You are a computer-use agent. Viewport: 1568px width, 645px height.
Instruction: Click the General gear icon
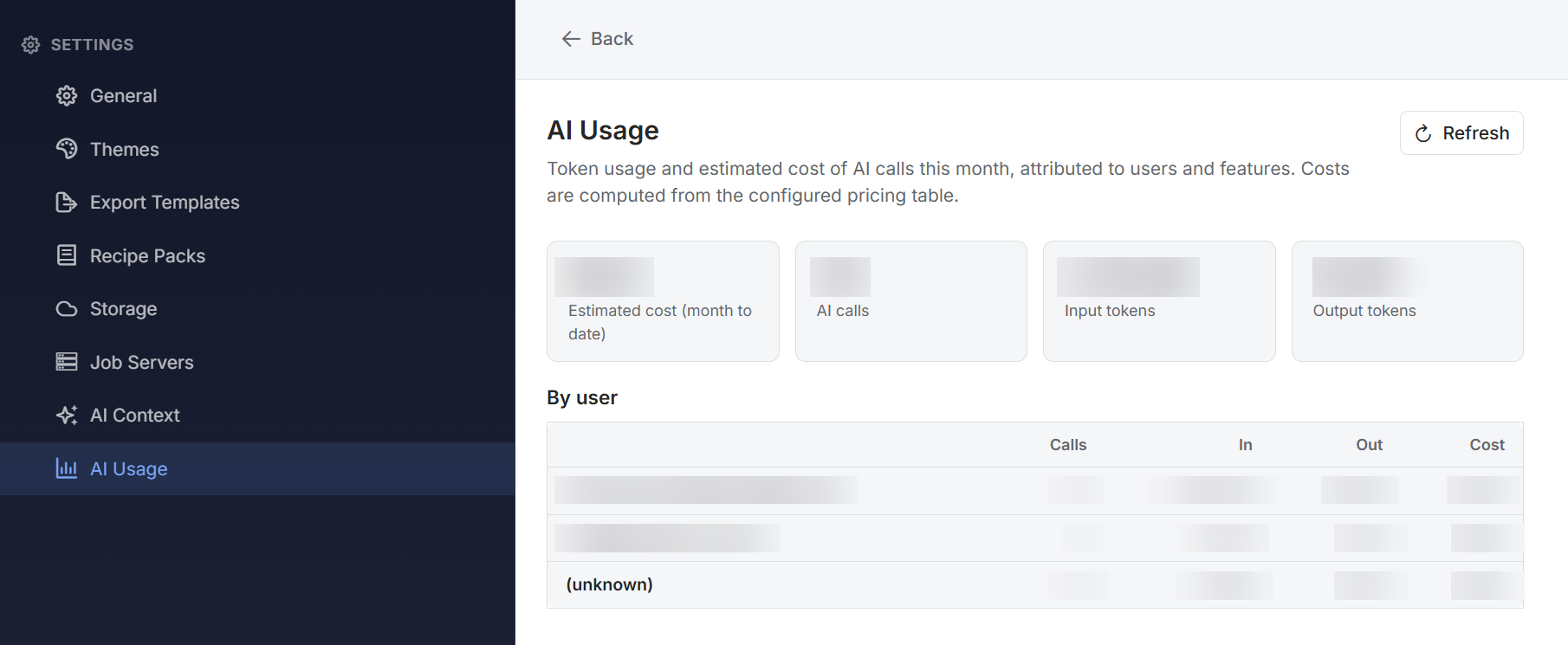point(67,96)
